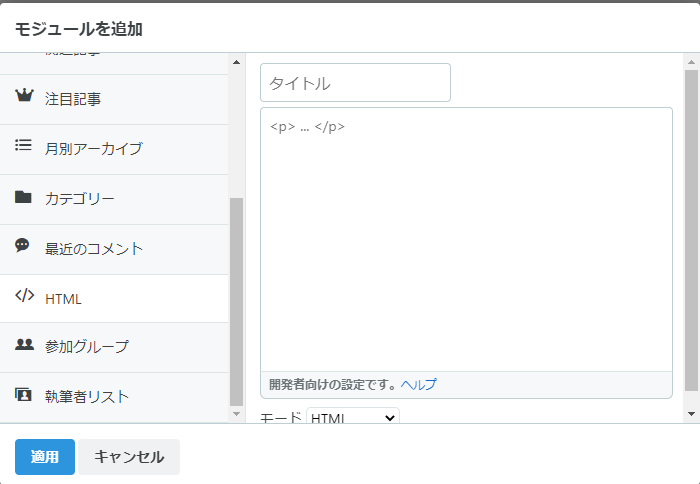Viewport: 700px width, 484px height.
Task: Click settings panel scrollbar down arrow
Action: [692, 414]
